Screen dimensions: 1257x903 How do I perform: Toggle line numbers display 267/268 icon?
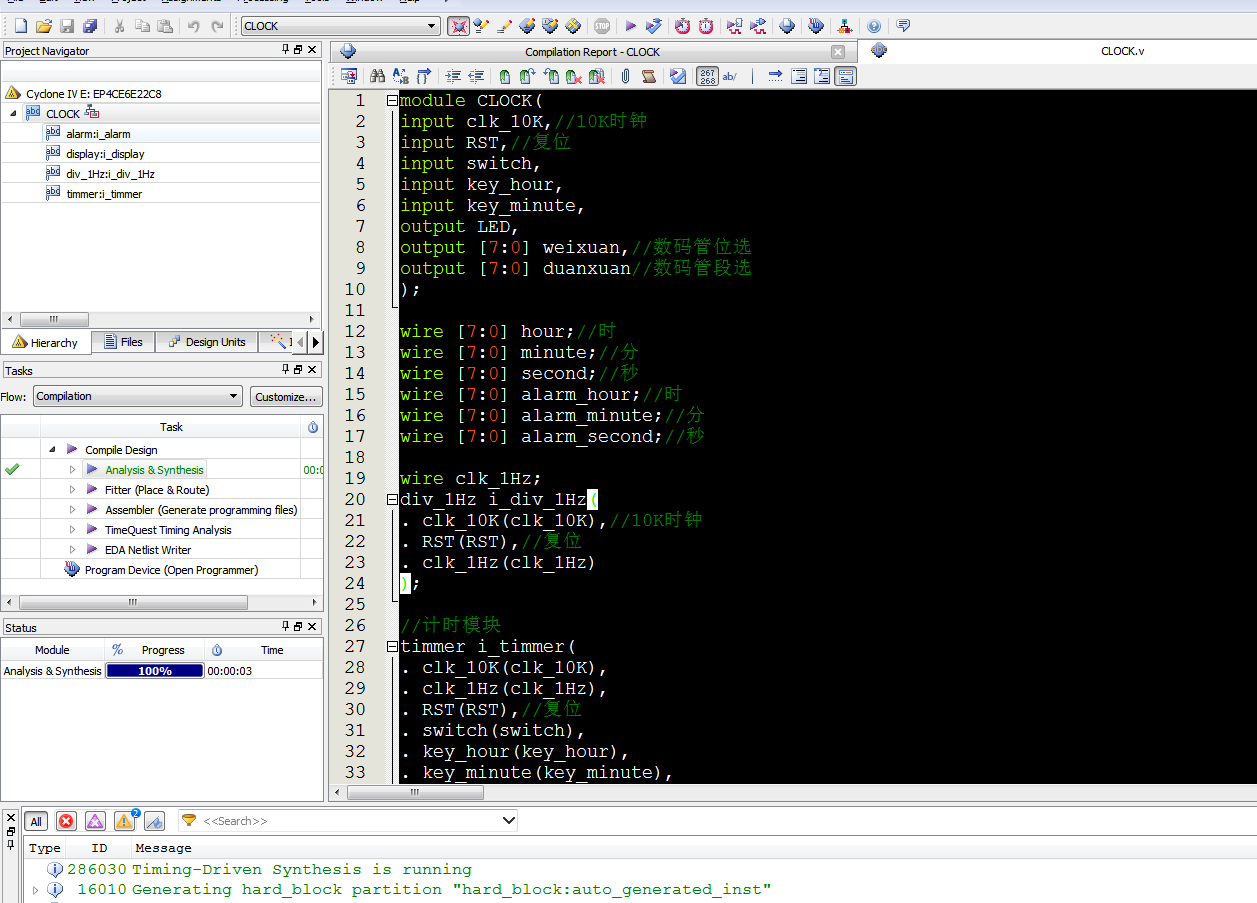[x=708, y=76]
